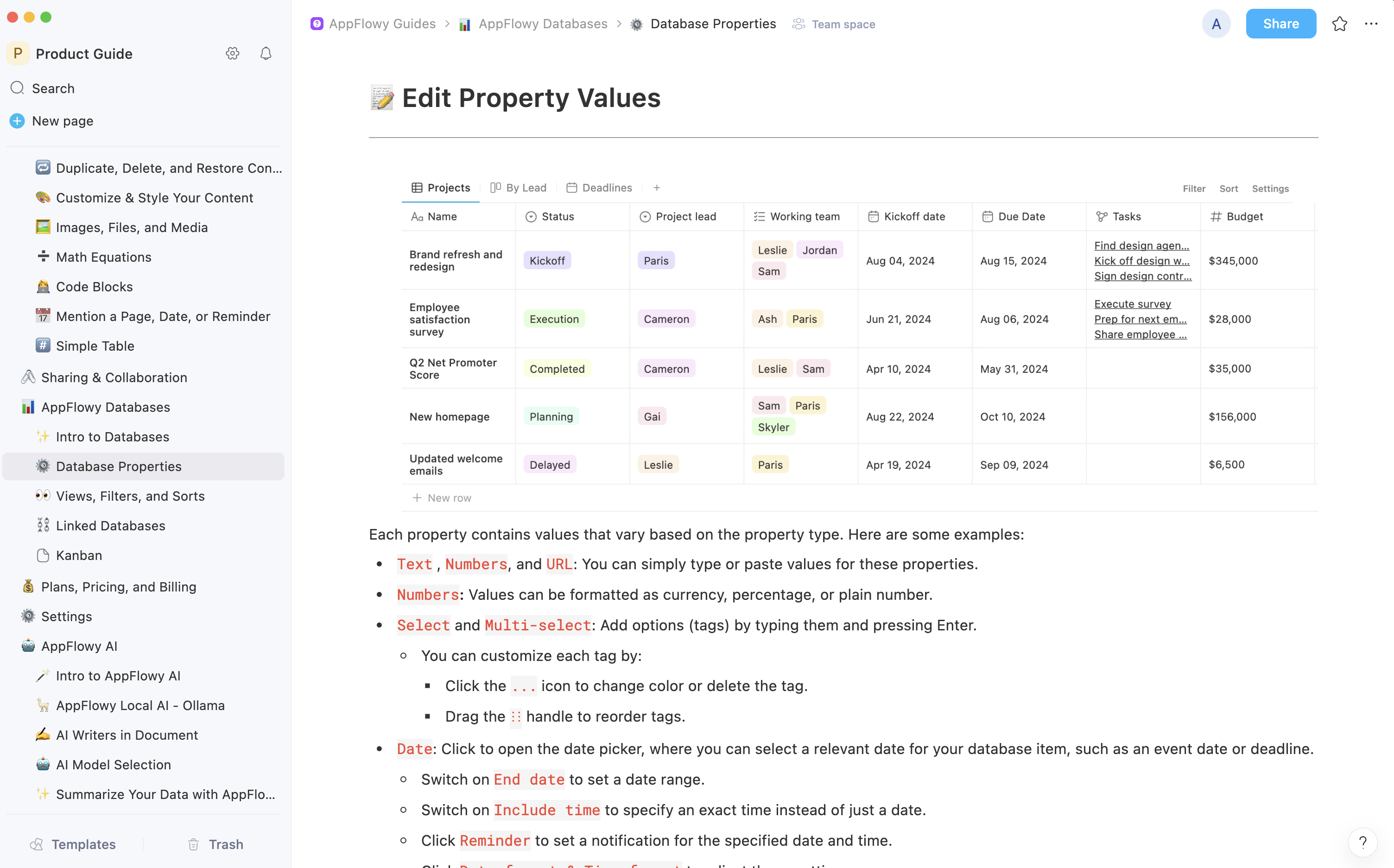This screenshot has width=1394, height=868.
Task: Open the Trash bin icon
Action: point(194,844)
